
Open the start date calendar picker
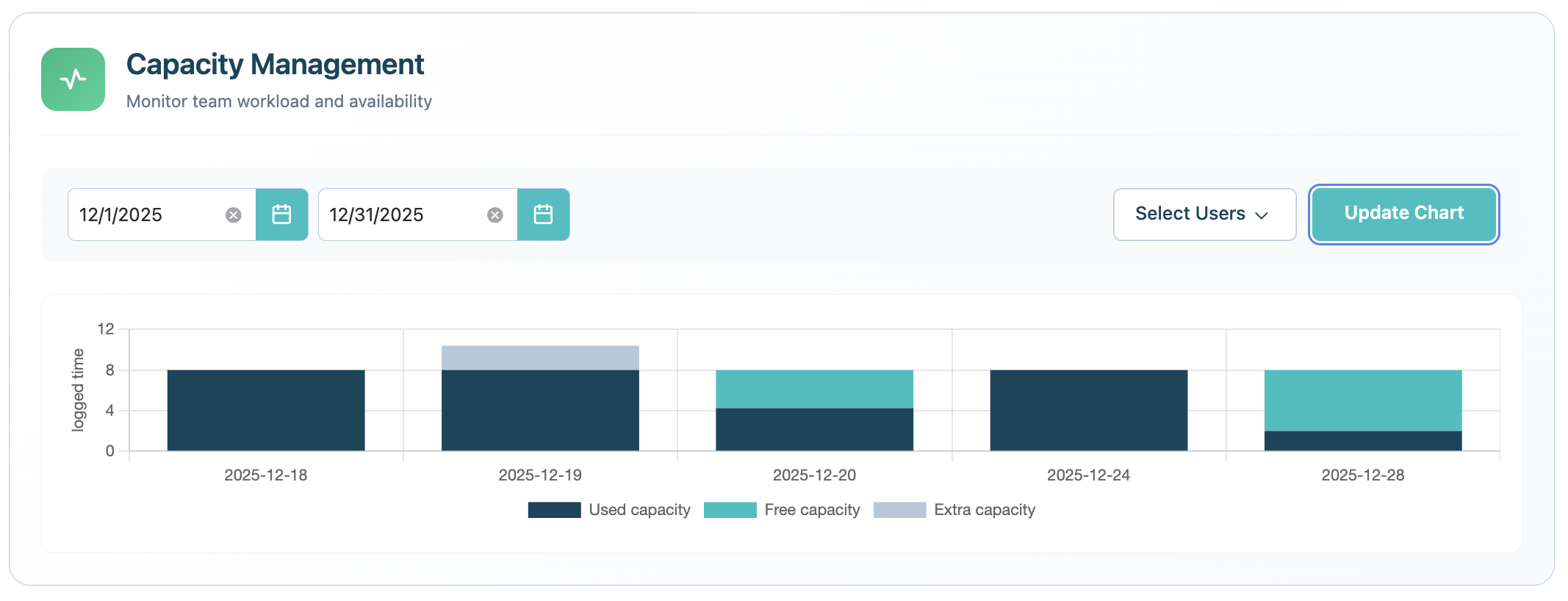(x=281, y=215)
